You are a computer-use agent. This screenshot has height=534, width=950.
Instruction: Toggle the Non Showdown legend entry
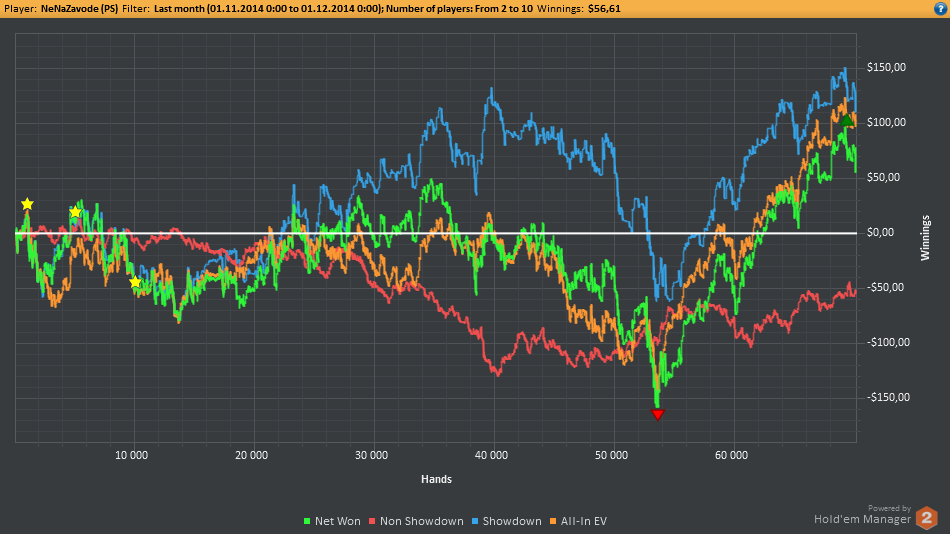tap(416, 521)
